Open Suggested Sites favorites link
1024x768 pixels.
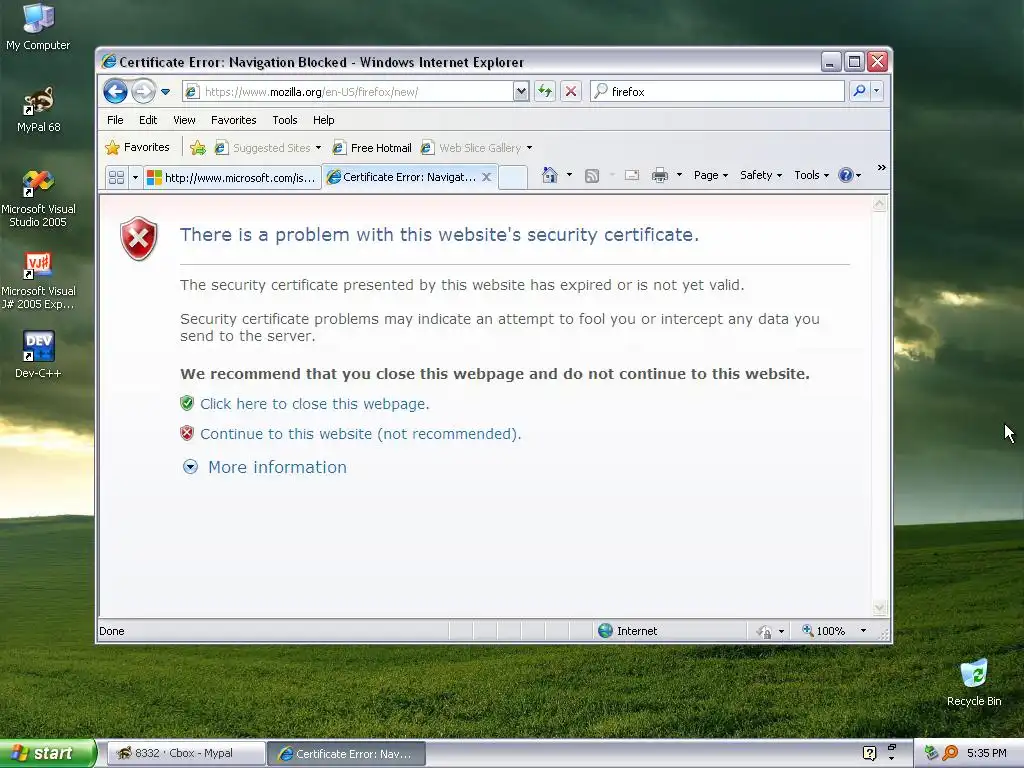[263, 148]
